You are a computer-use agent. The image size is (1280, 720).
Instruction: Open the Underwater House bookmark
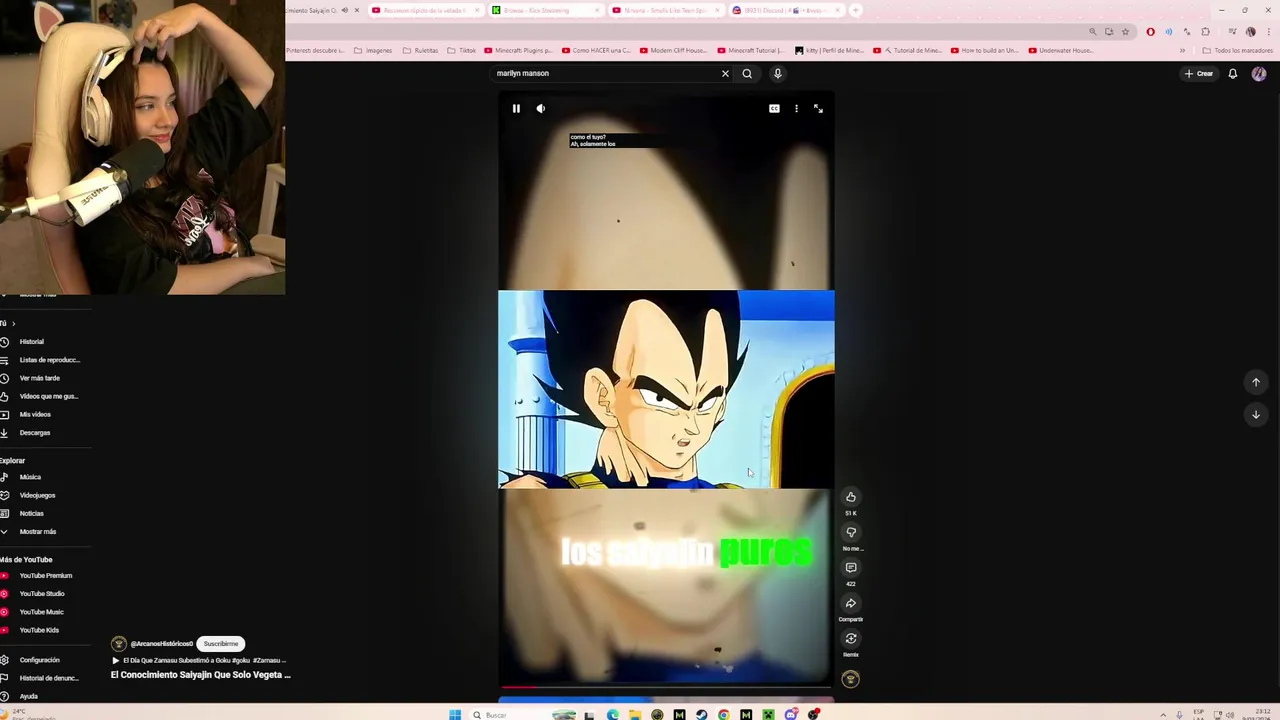pyautogui.click(x=1062, y=50)
